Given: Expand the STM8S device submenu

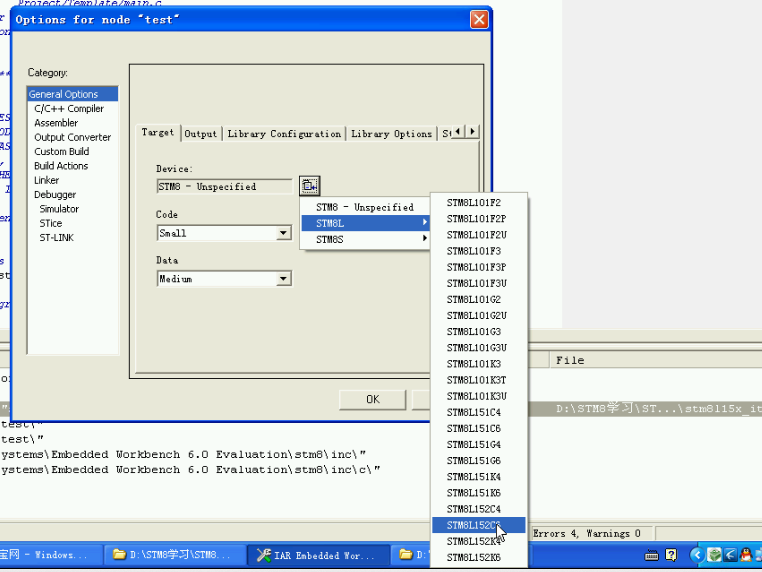Looking at the screenshot, I should [x=365, y=239].
